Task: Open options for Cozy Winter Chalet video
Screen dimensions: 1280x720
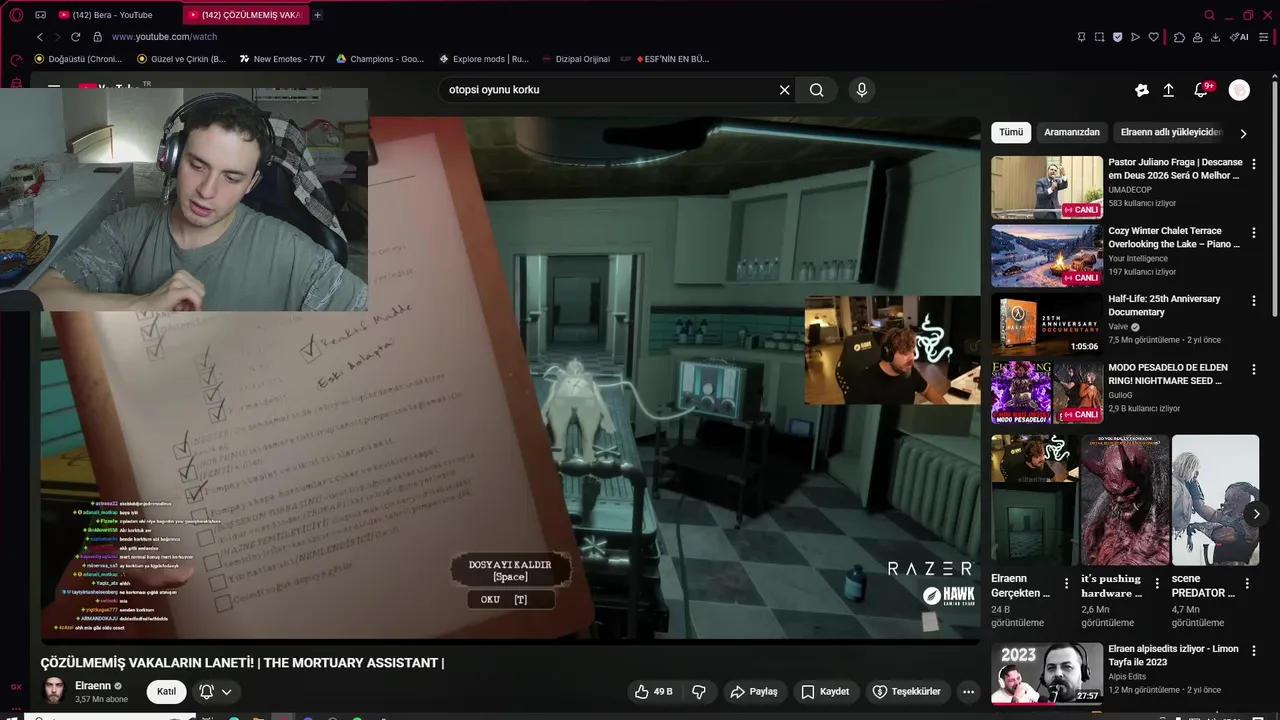Action: click(1254, 232)
